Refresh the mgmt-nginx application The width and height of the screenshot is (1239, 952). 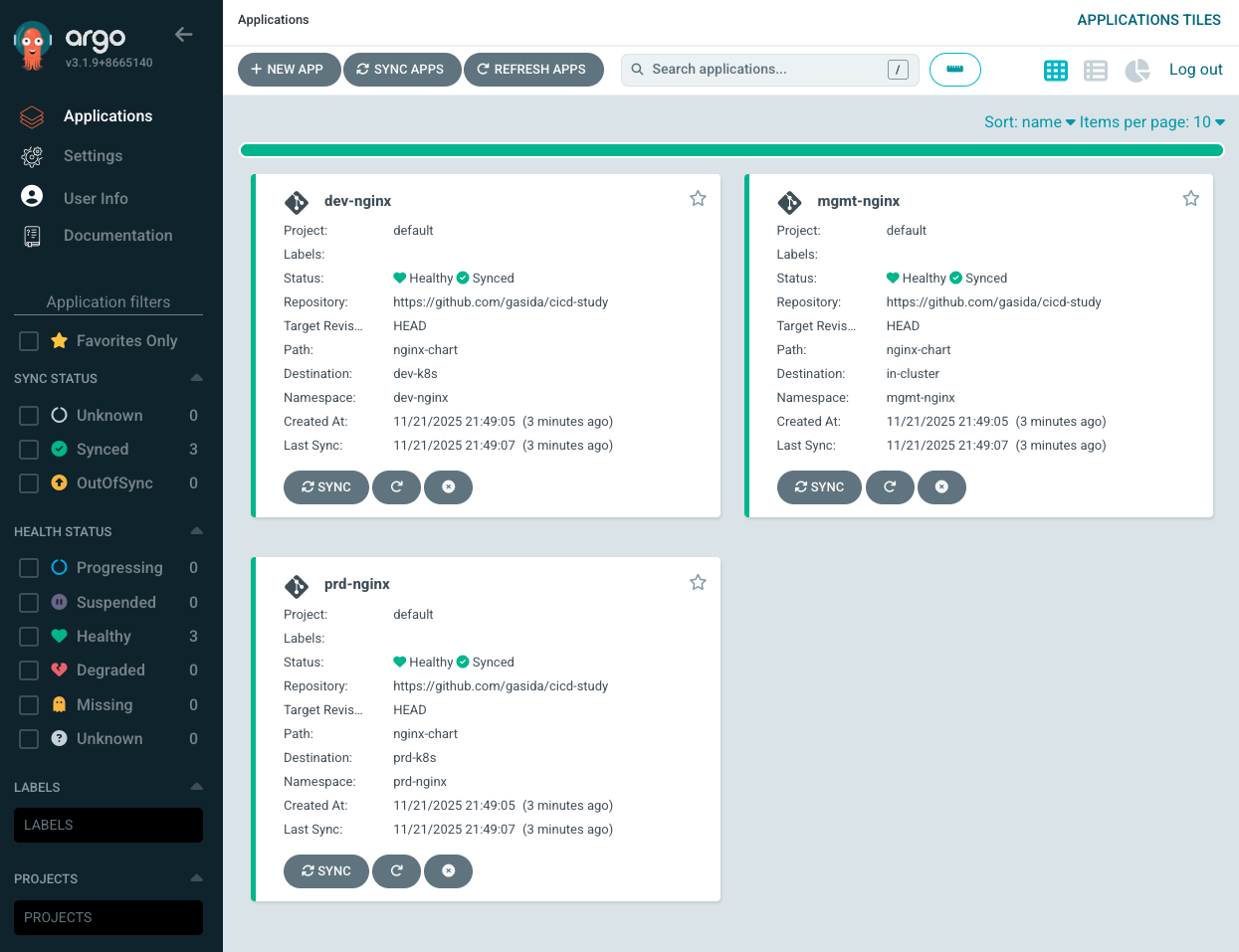point(890,487)
